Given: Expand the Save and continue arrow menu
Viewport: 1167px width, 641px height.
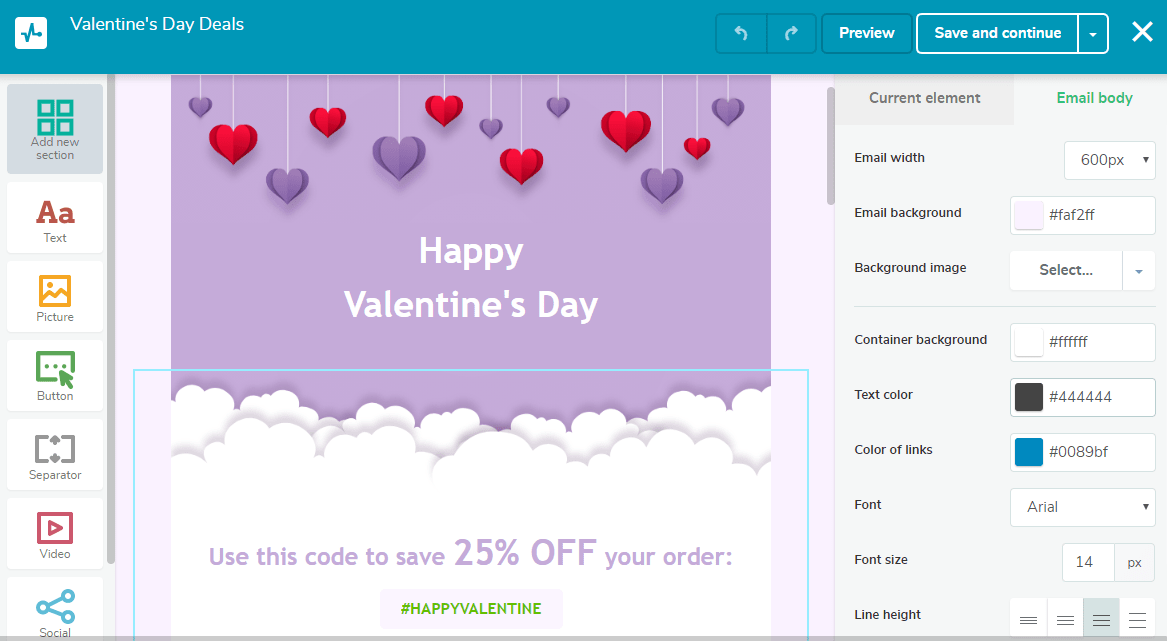Looking at the screenshot, I should [x=1093, y=34].
